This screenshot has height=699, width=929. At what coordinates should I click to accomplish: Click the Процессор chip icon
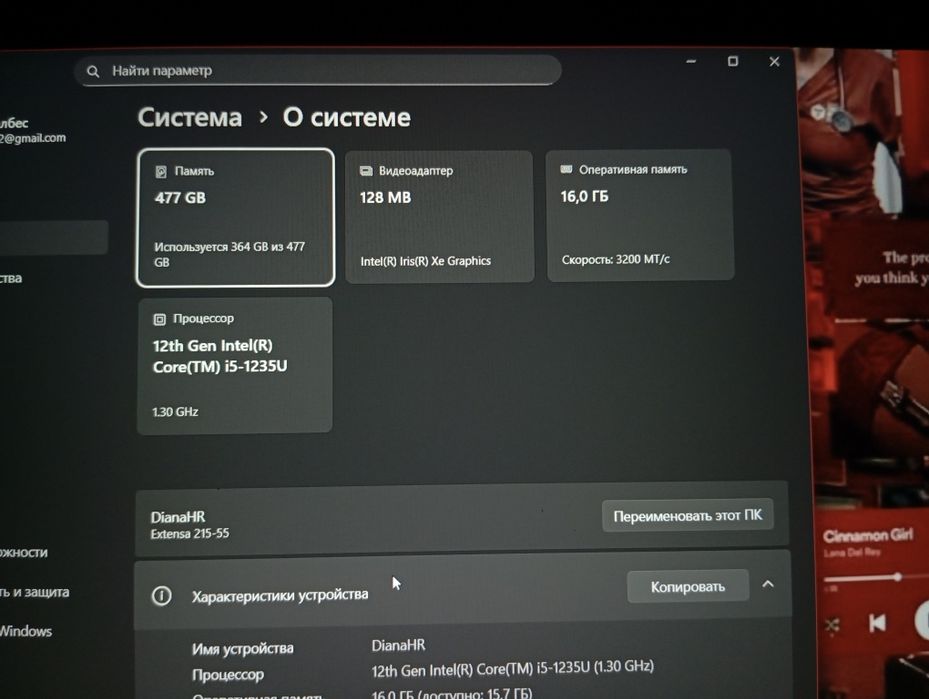[x=159, y=319]
